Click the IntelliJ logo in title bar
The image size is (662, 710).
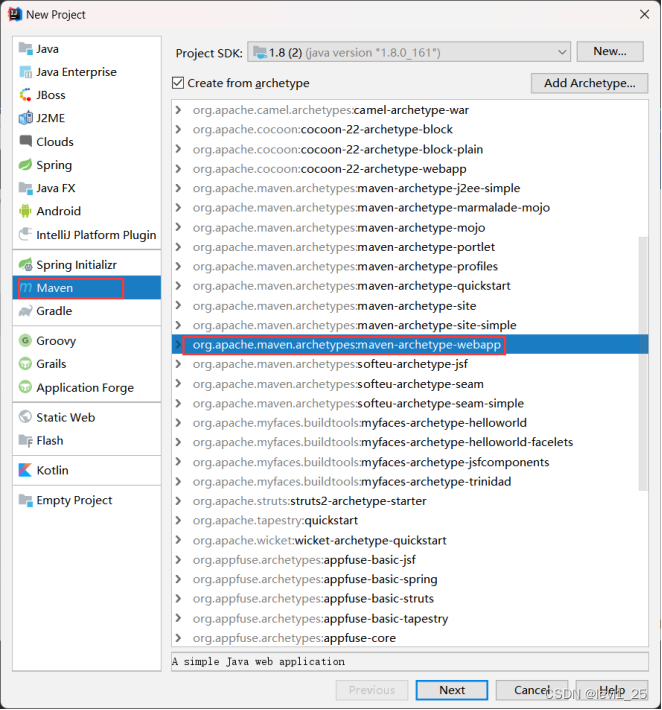(14, 14)
